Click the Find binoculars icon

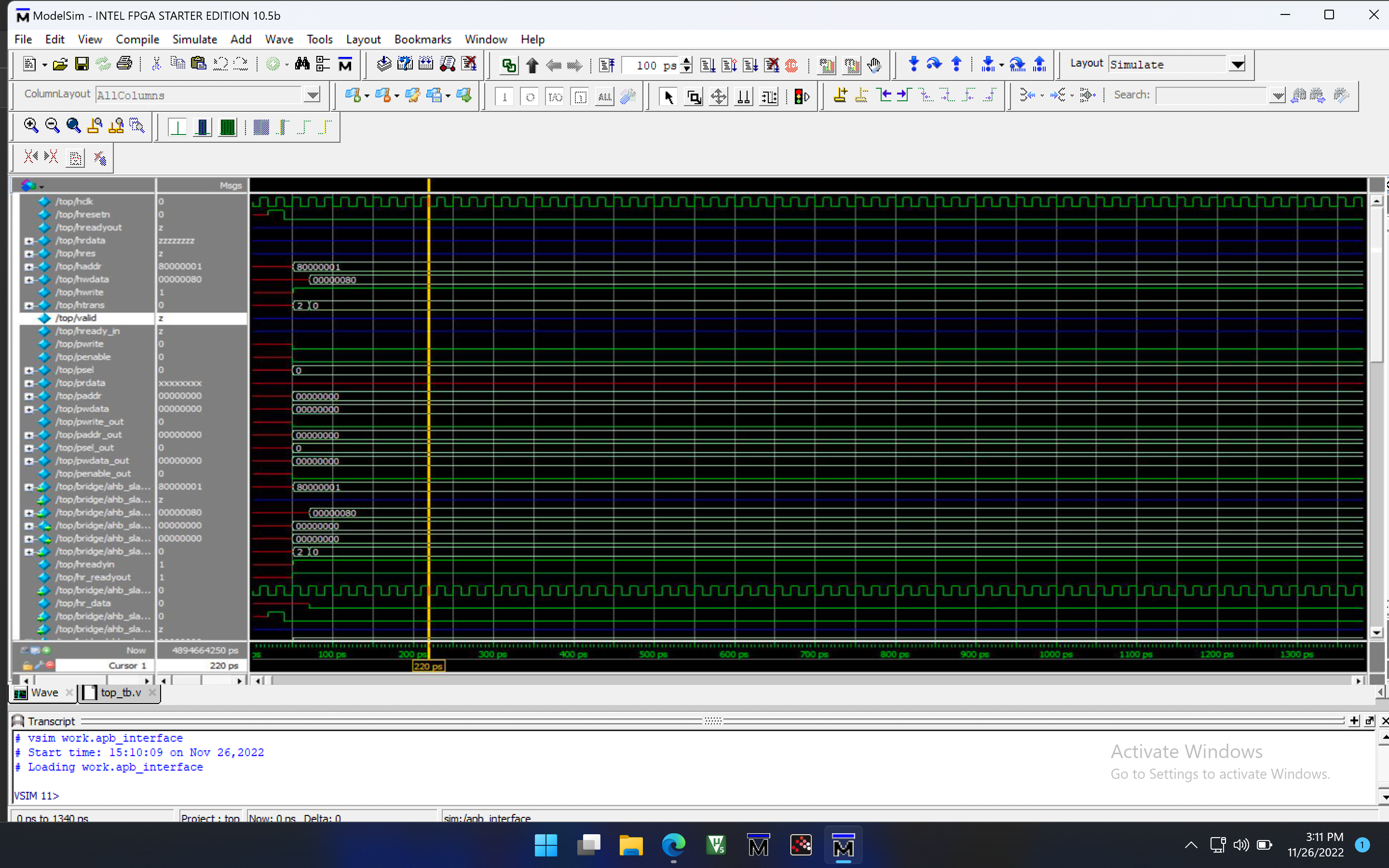point(302,64)
